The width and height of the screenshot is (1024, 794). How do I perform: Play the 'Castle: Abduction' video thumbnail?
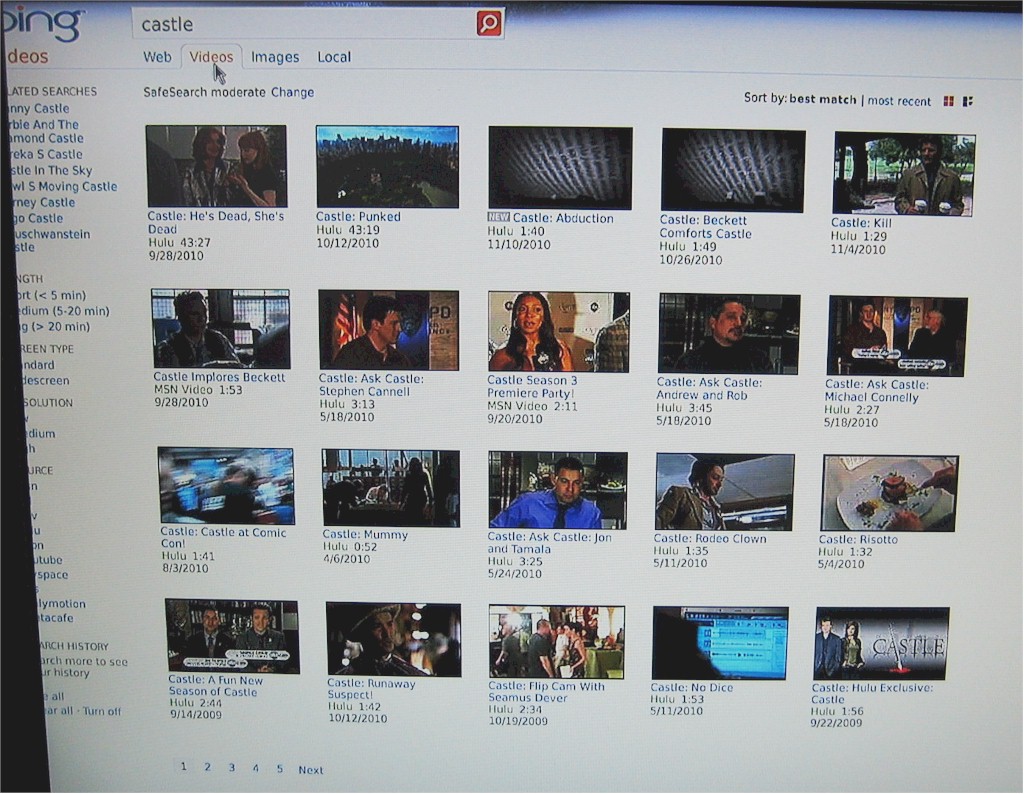pos(560,168)
